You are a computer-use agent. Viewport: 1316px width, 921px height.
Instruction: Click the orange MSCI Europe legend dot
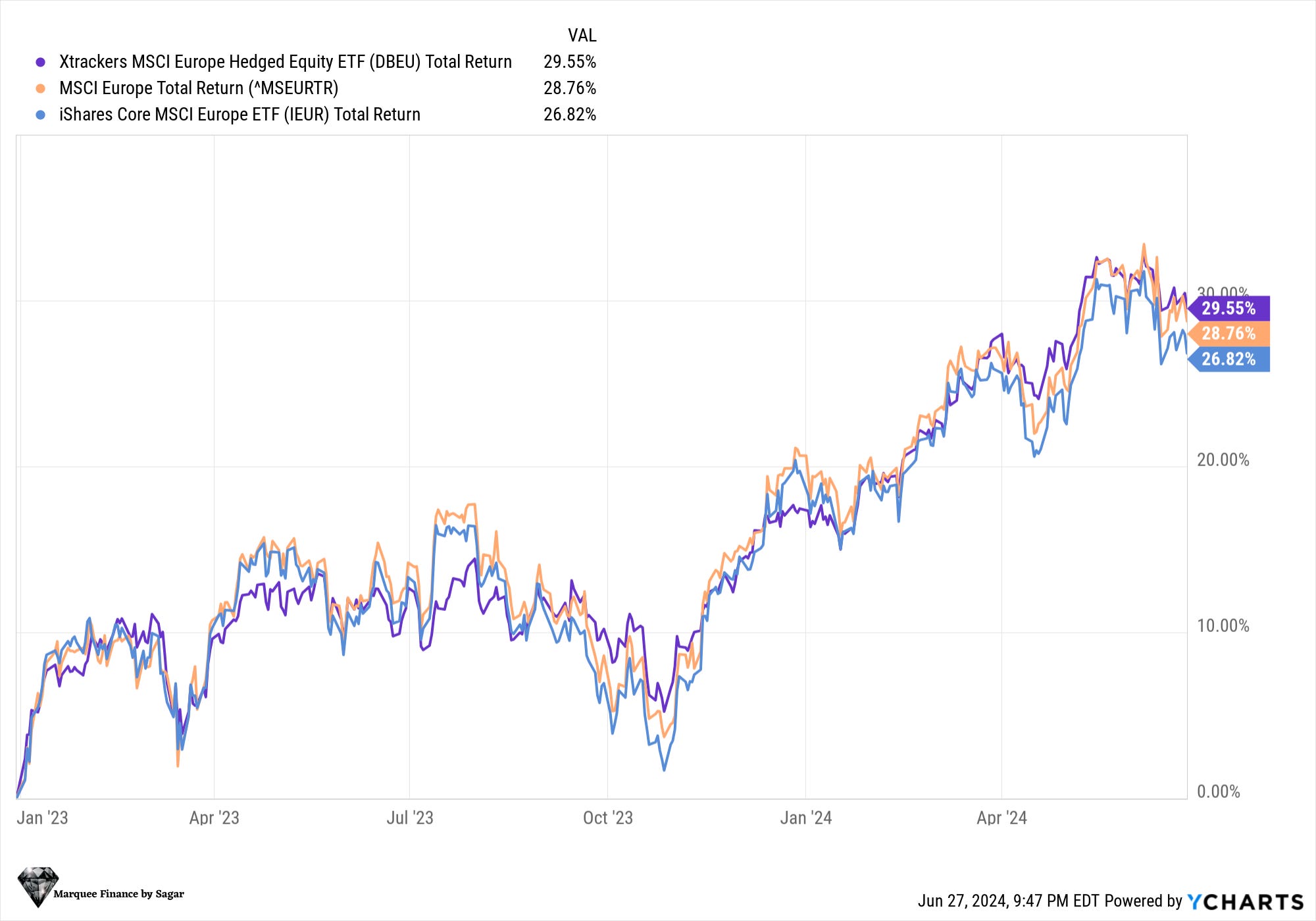pos(41,89)
